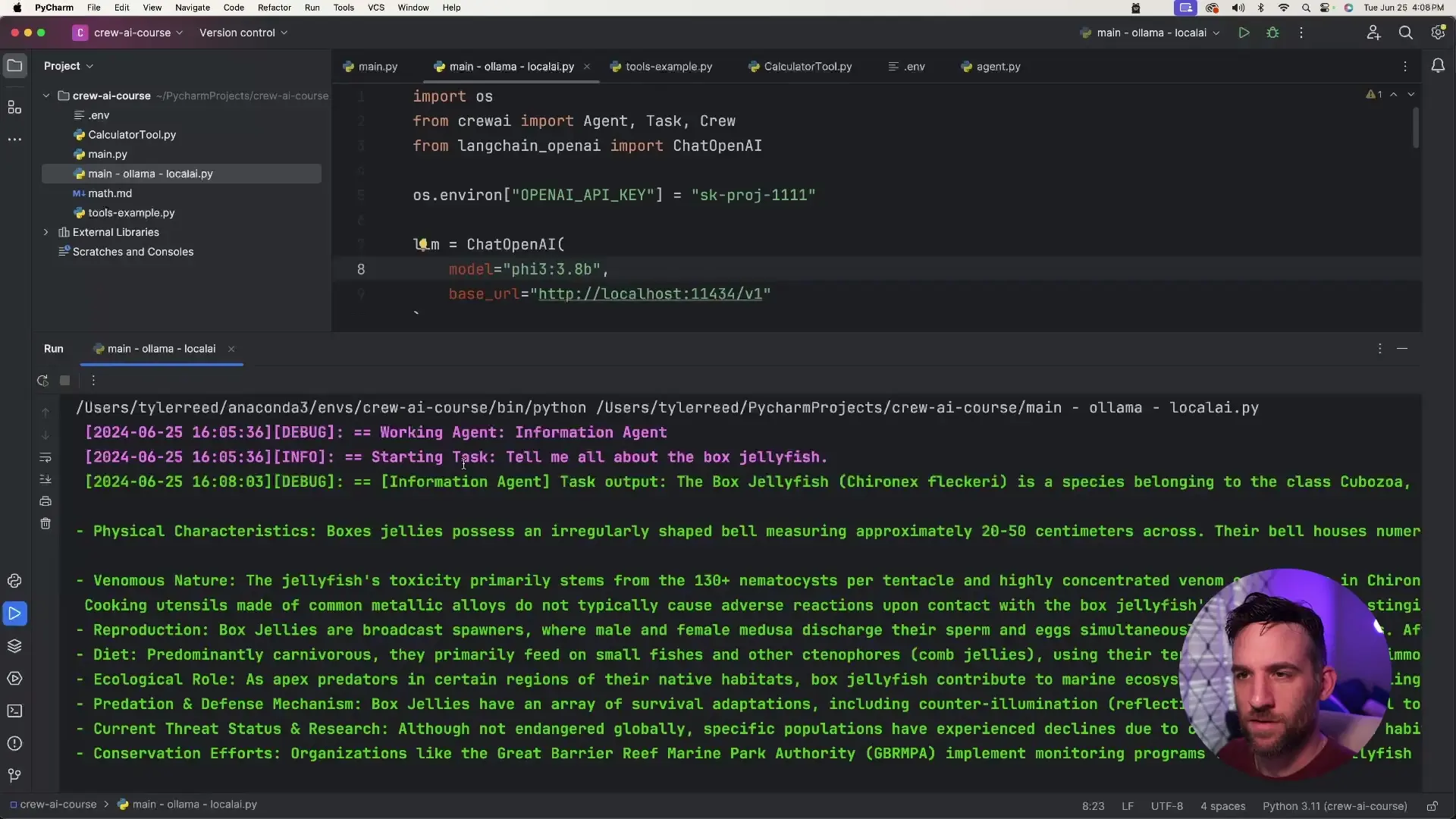
Task: Open the Project view dropdown
Action: click(x=68, y=66)
